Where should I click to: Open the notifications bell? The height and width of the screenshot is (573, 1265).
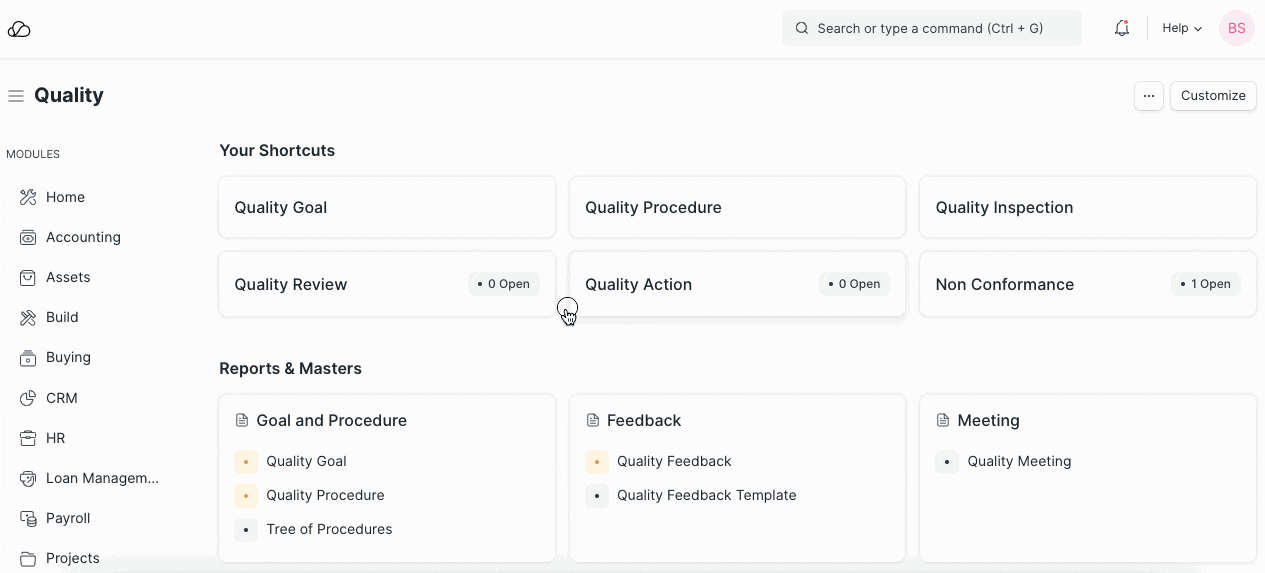1121,29
